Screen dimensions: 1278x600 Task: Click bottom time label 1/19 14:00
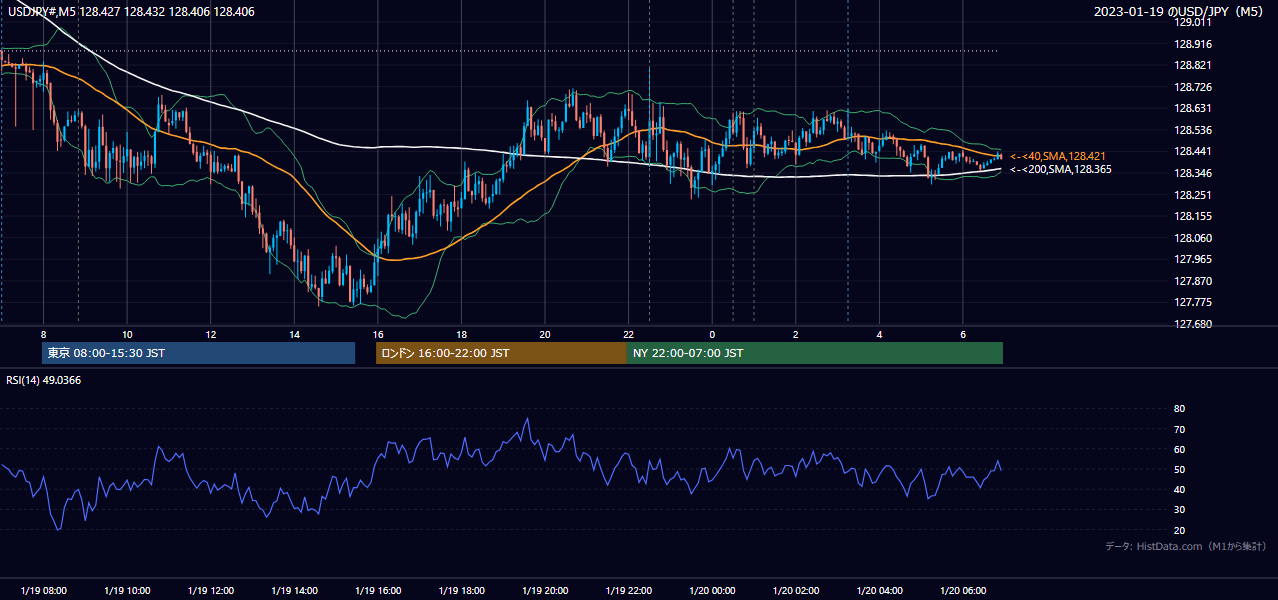294,591
